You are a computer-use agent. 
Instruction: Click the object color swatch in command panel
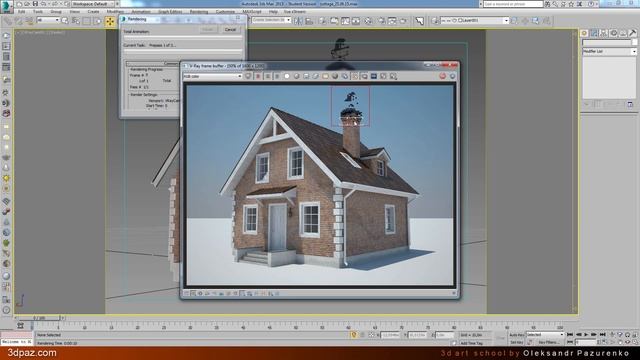click(x=634, y=42)
